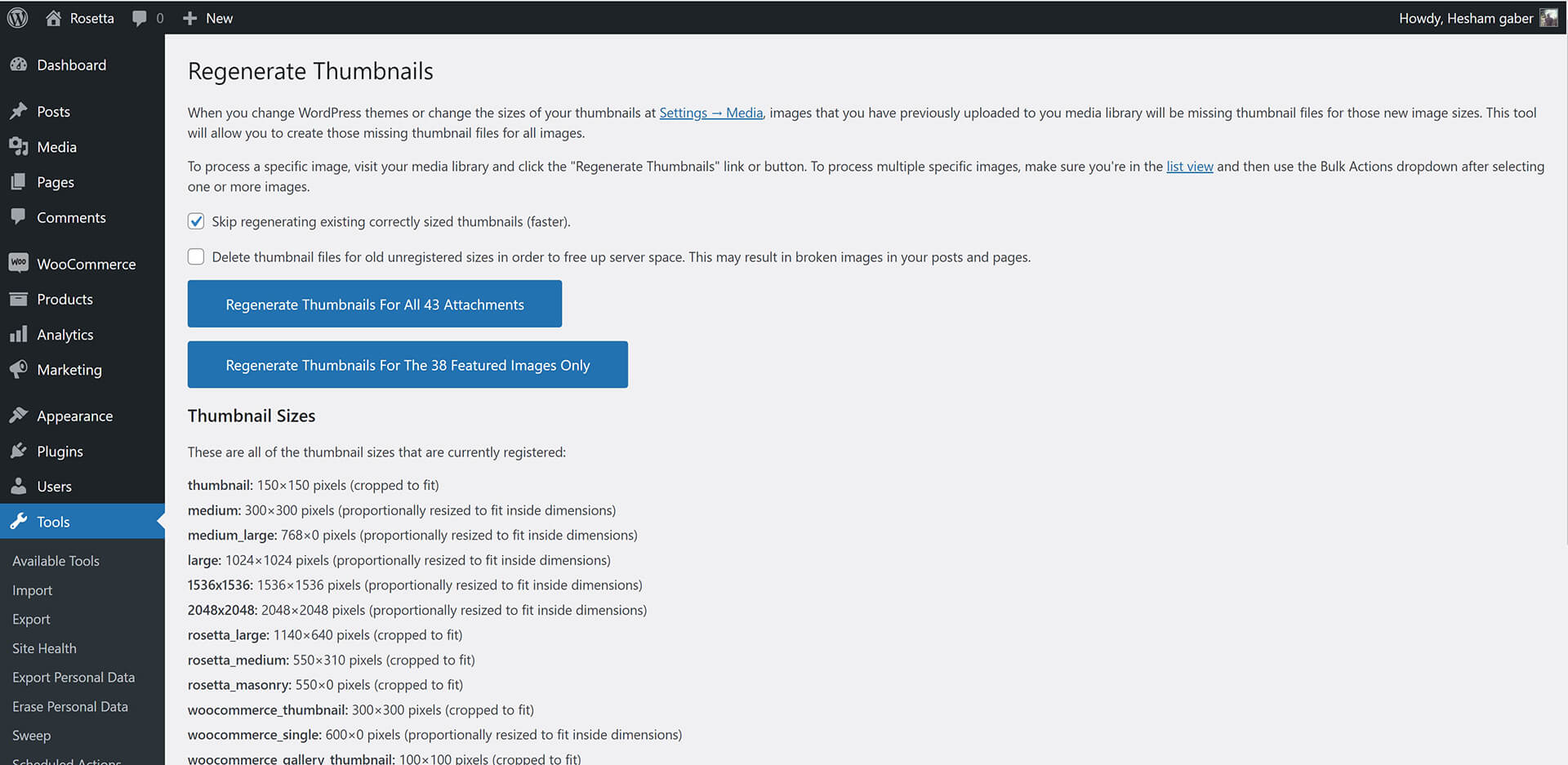Click the Plugins plug icon
The width and height of the screenshot is (1568, 765).
point(19,451)
